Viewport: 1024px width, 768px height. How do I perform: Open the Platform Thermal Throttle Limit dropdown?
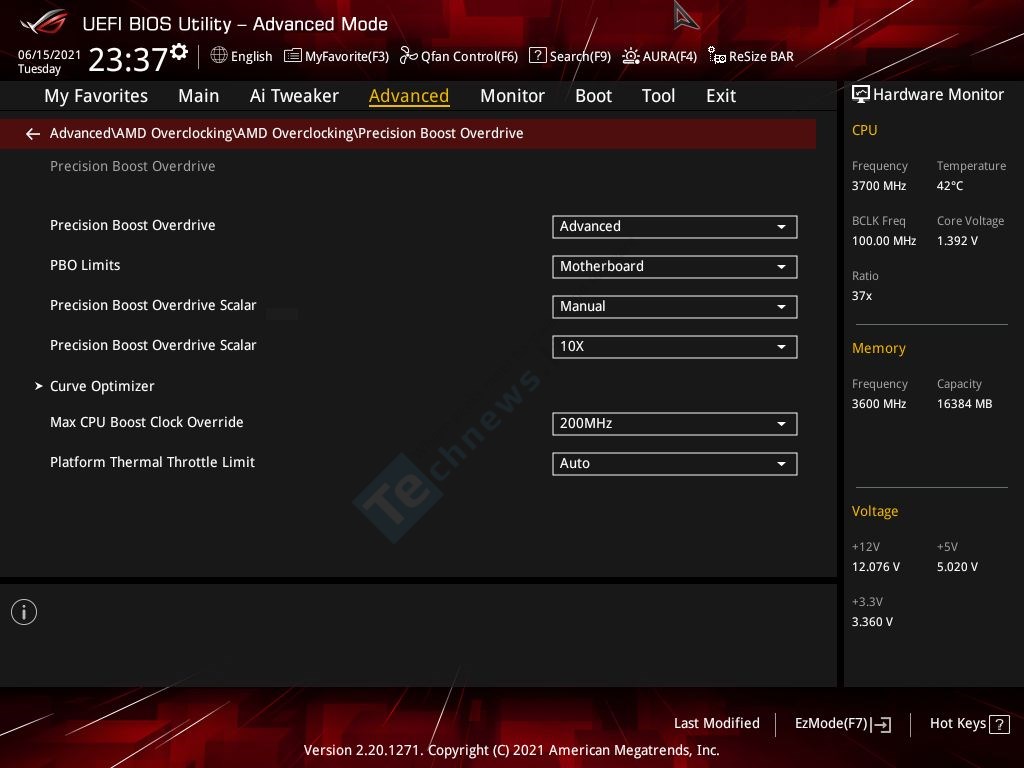click(675, 463)
